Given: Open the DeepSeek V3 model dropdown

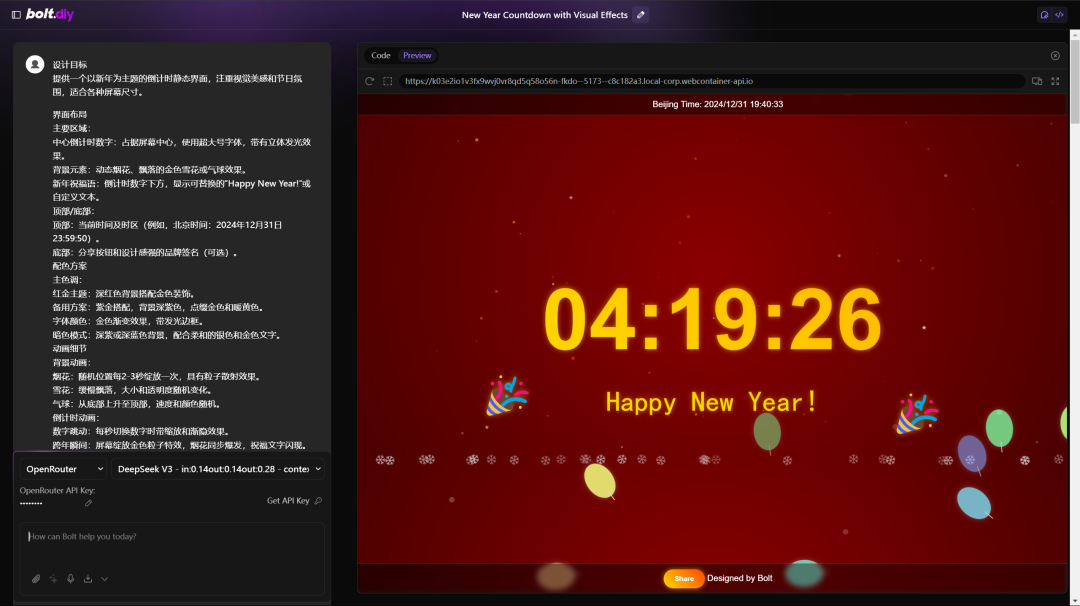Looking at the screenshot, I should point(218,469).
